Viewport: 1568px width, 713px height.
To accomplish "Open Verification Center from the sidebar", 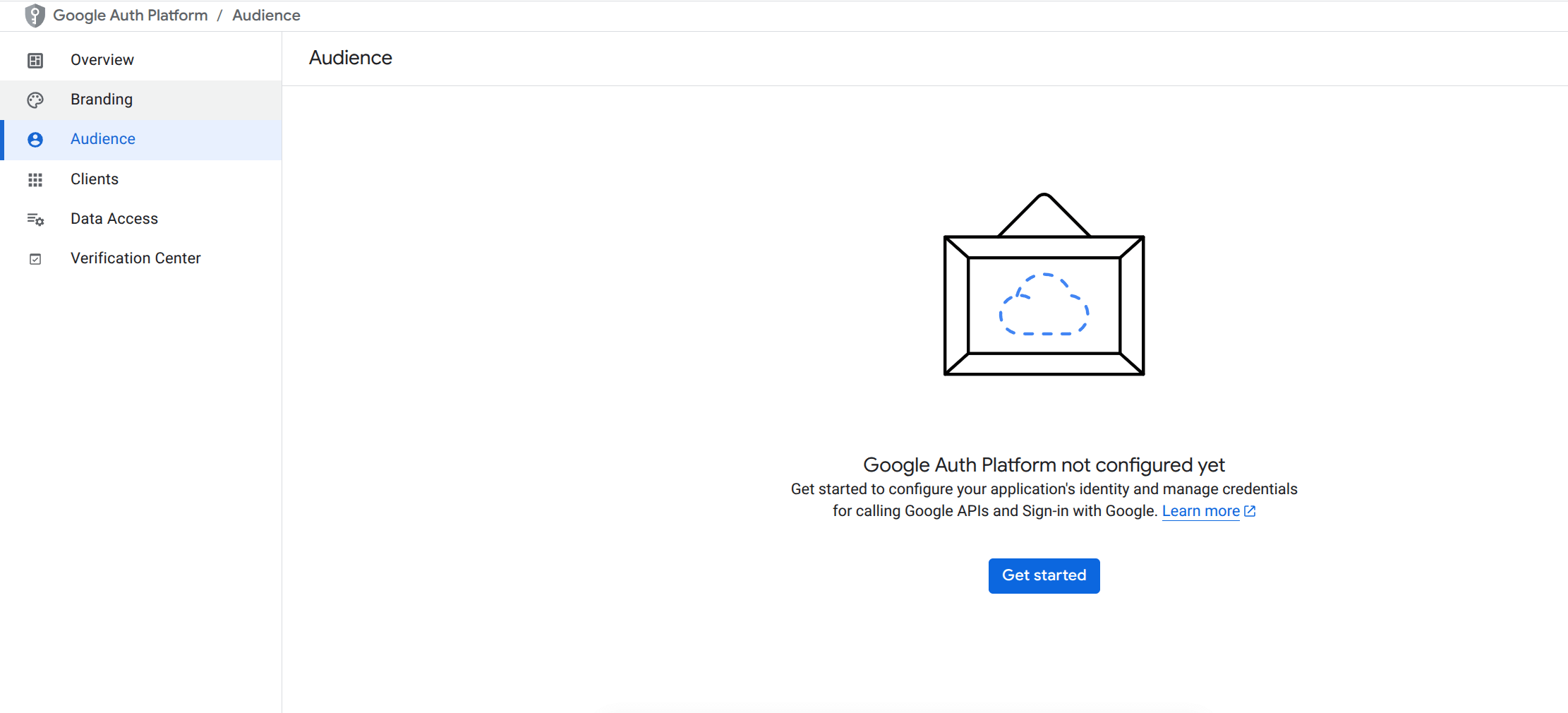I will click(x=141, y=258).
